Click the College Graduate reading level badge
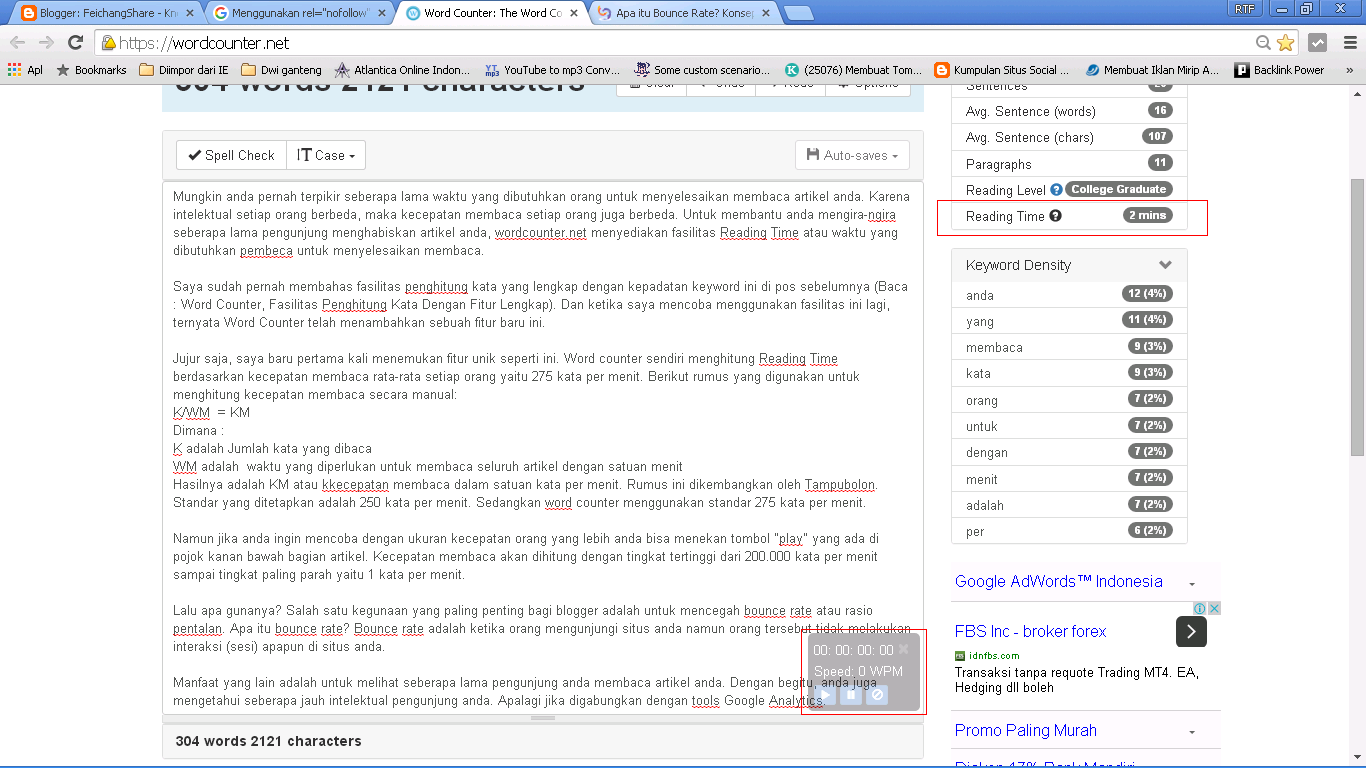Image resolution: width=1366 pixels, height=768 pixels. (x=1119, y=189)
